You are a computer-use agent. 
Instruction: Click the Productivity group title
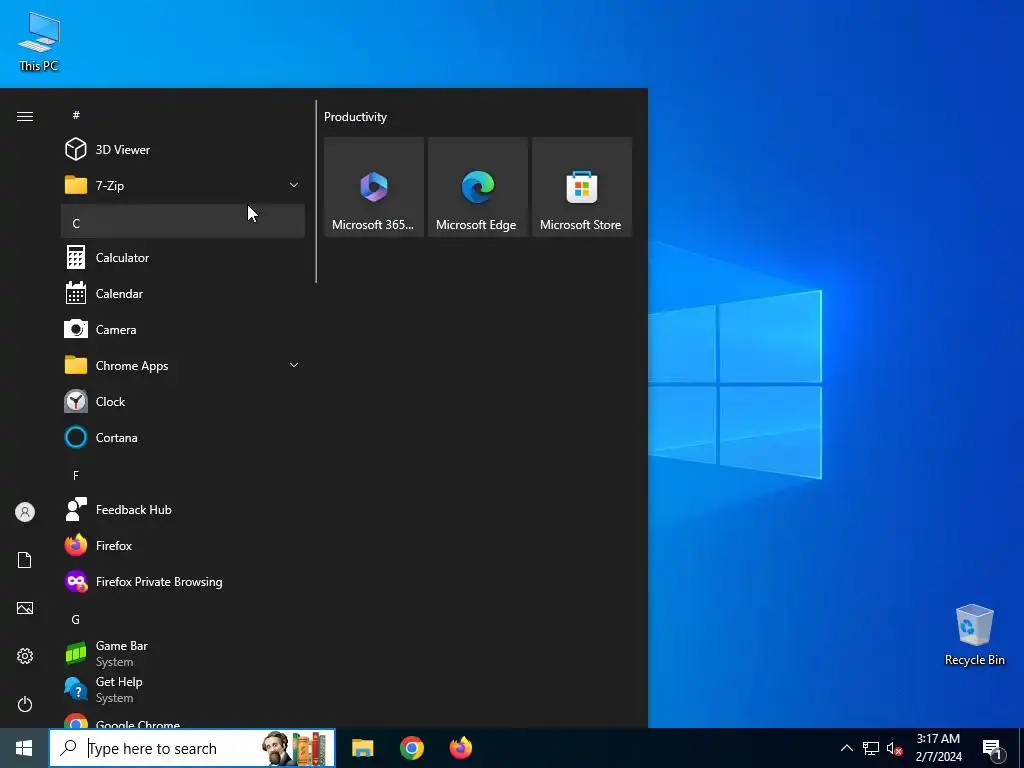pos(355,117)
